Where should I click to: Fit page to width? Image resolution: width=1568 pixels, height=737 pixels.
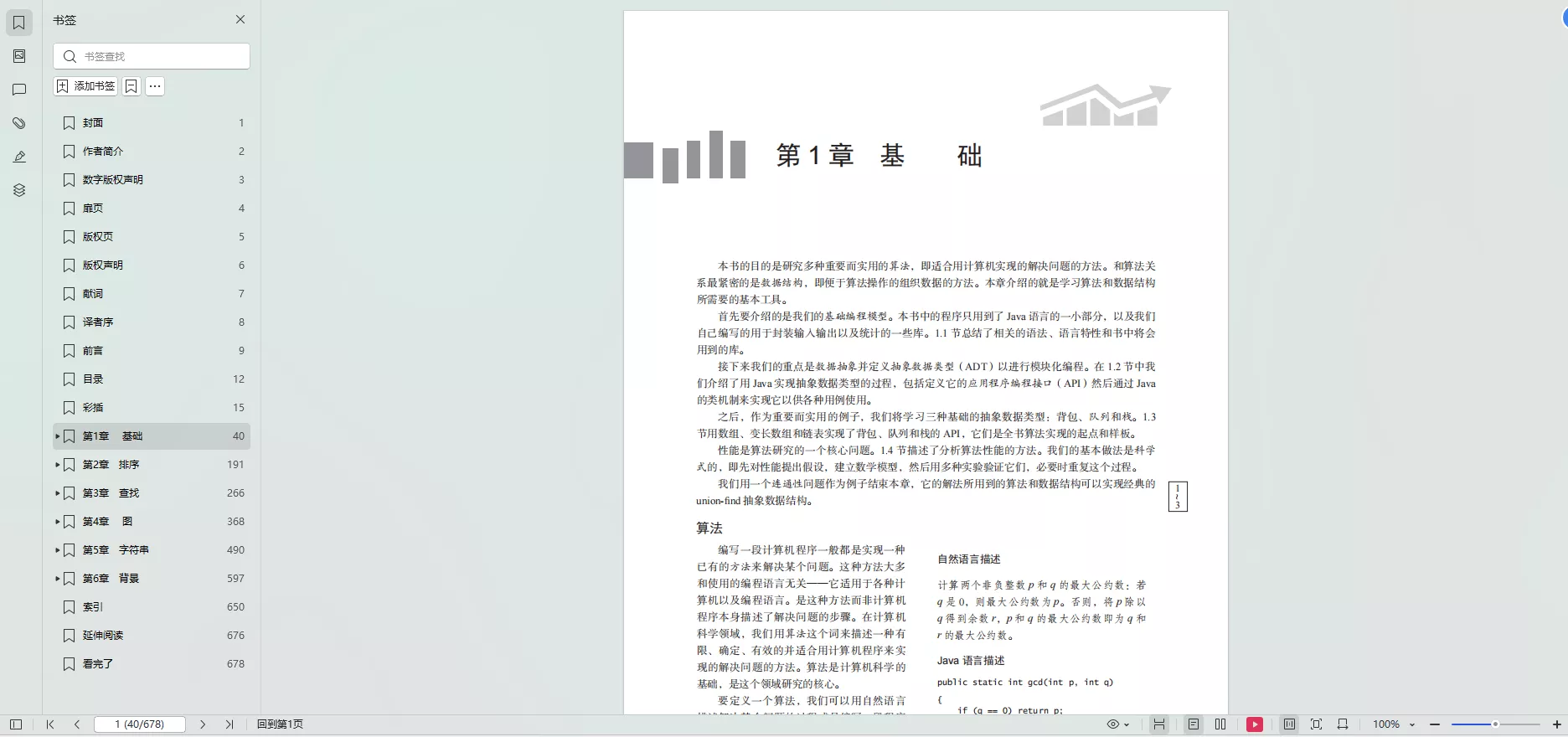tap(1343, 724)
